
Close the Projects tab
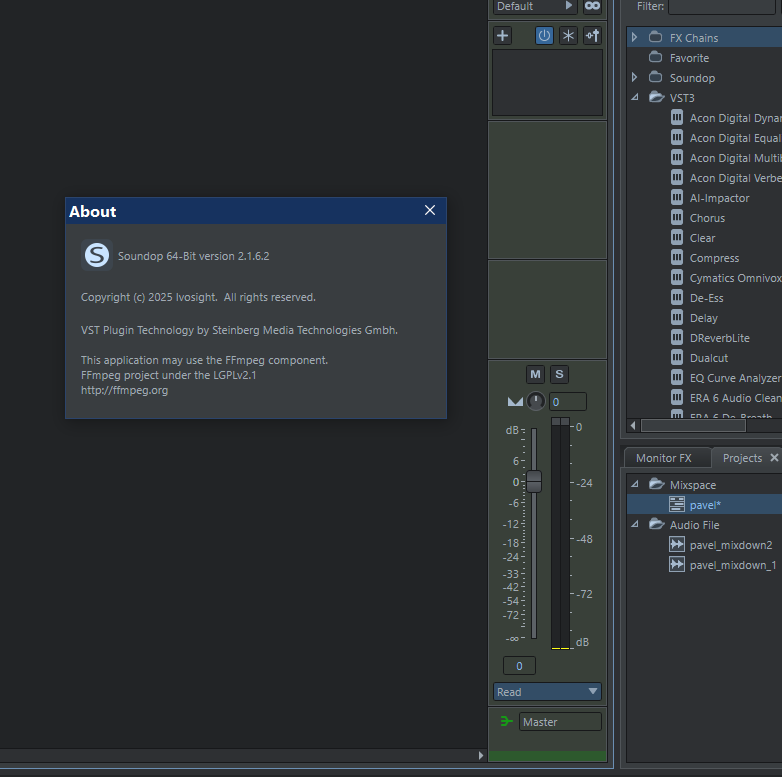click(x=774, y=457)
